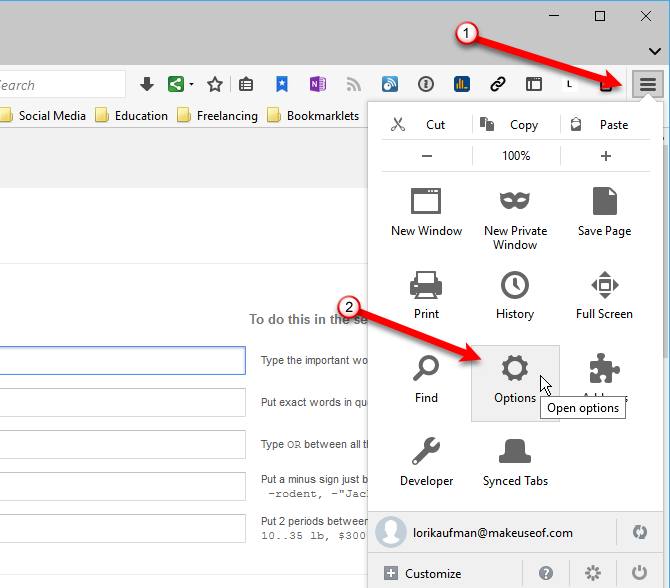The height and width of the screenshot is (588, 670).
Task: Bookmark this page with the star icon
Action: 214,85
